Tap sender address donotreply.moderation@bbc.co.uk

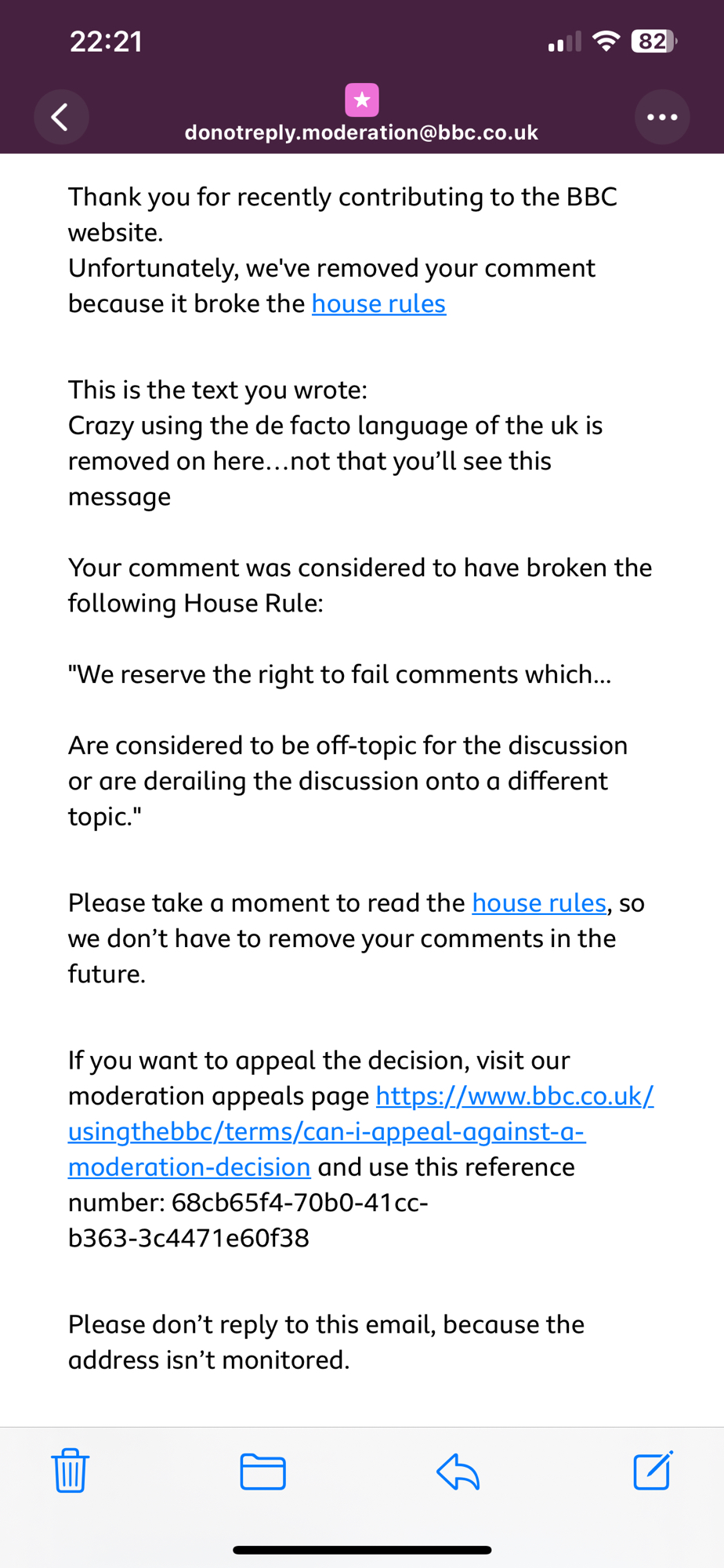(361, 132)
